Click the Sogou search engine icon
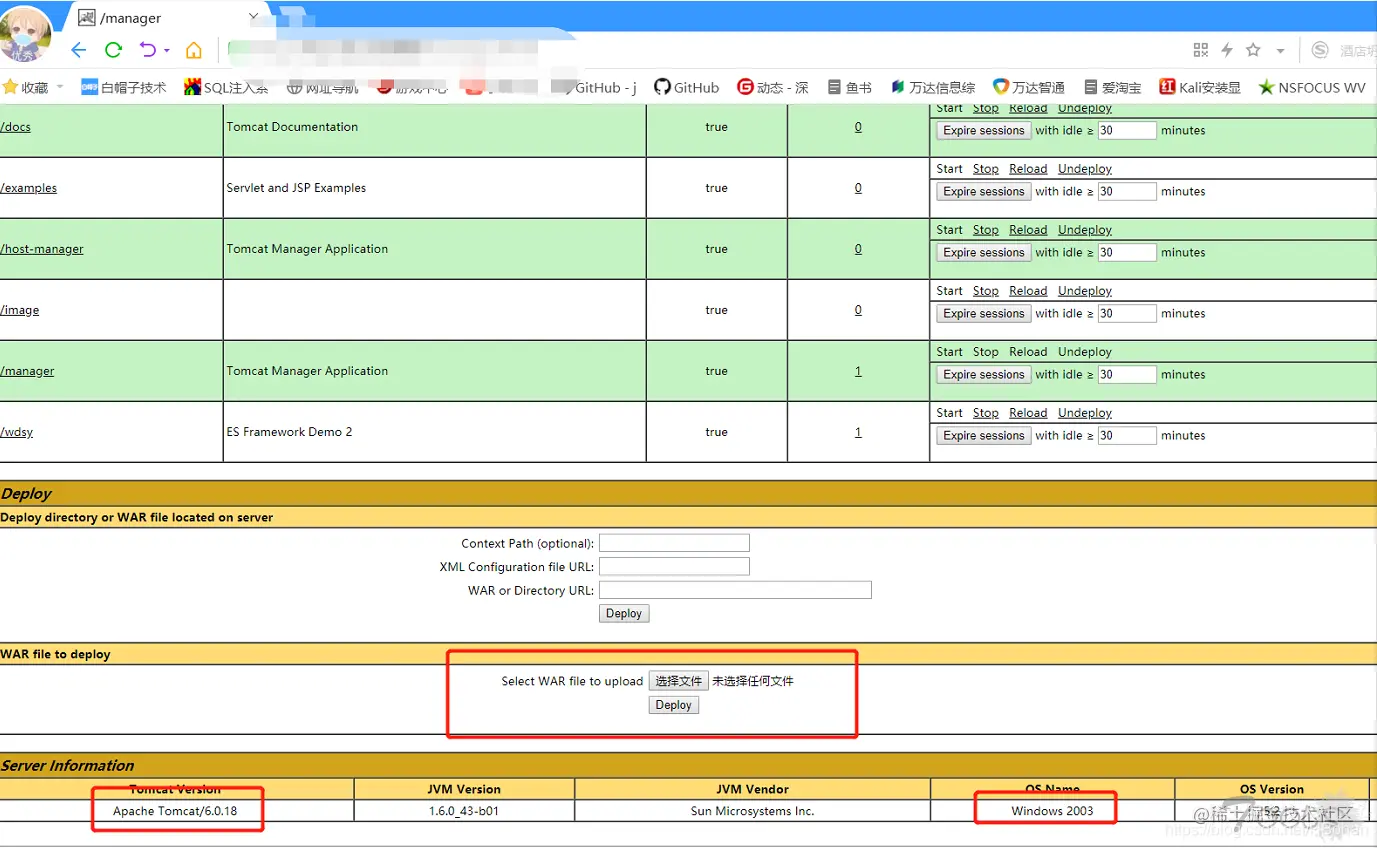Image resolution: width=1377 pixels, height=848 pixels. [x=1320, y=50]
